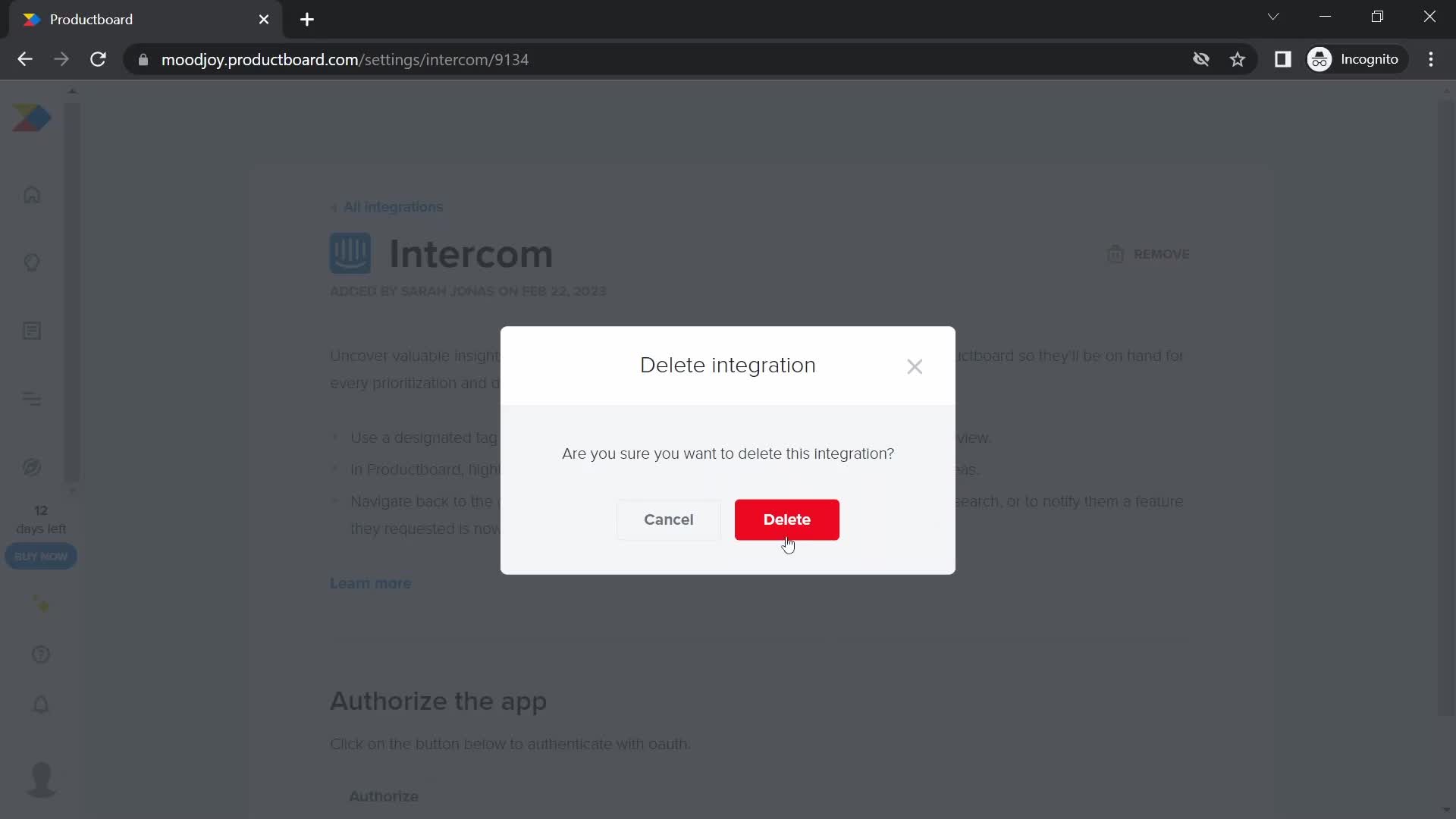The width and height of the screenshot is (1456, 819).
Task: Open the Portal compass icon in sidebar
Action: click(x=32, y=467)
